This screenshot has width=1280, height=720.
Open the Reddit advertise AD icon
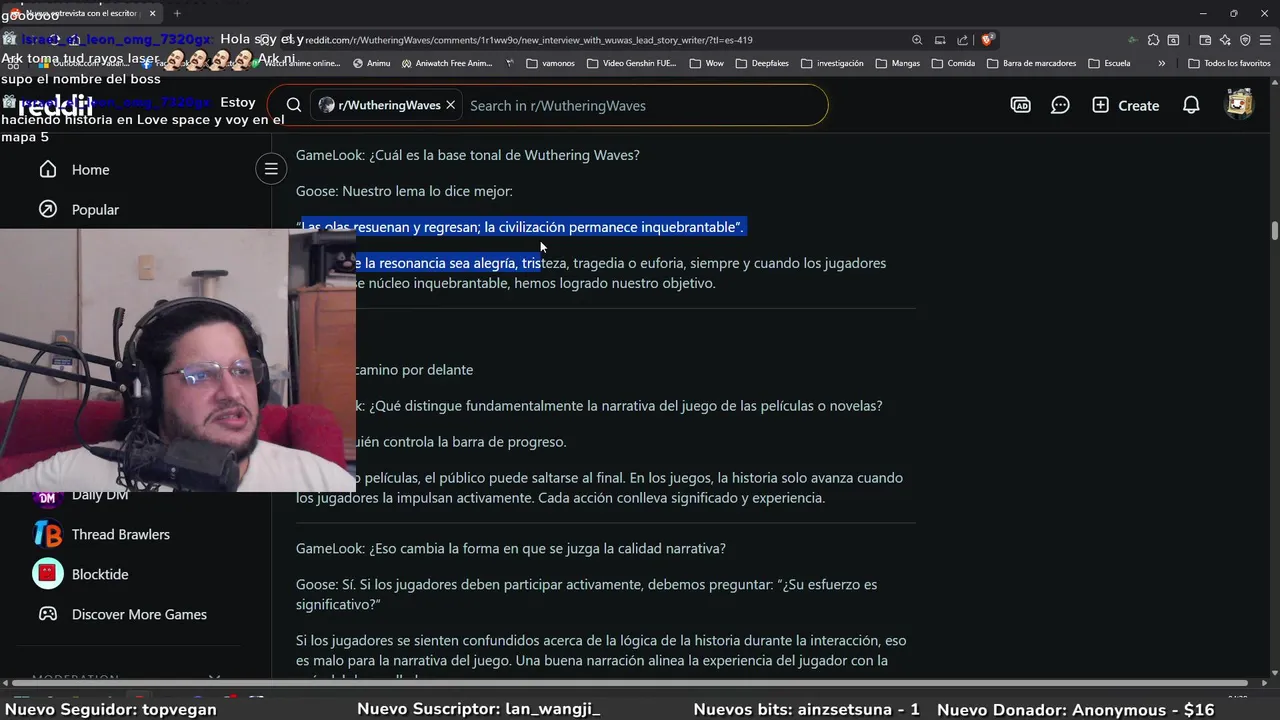coord(1021,105)
